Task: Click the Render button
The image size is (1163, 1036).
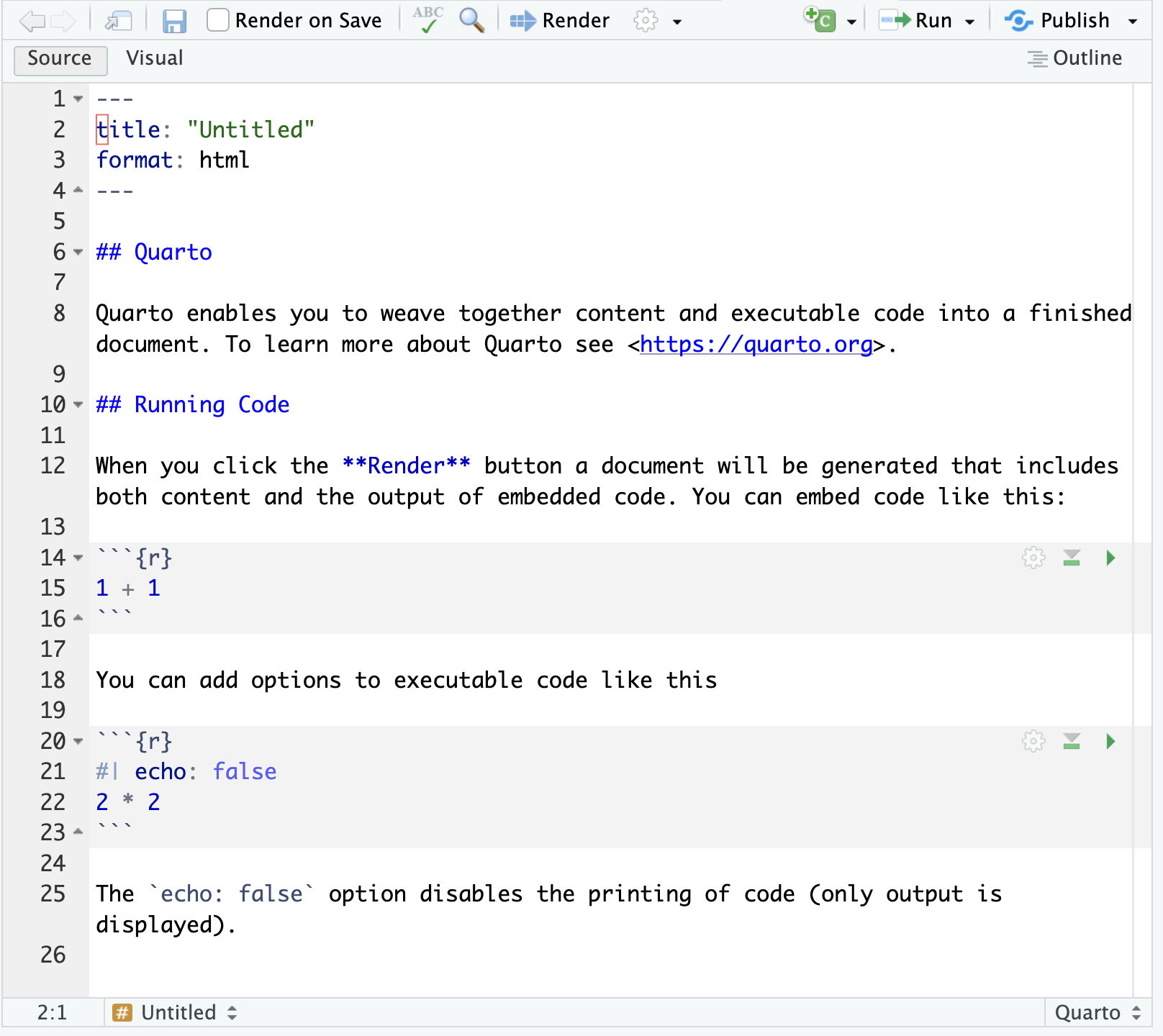Action: coord(560,21)
